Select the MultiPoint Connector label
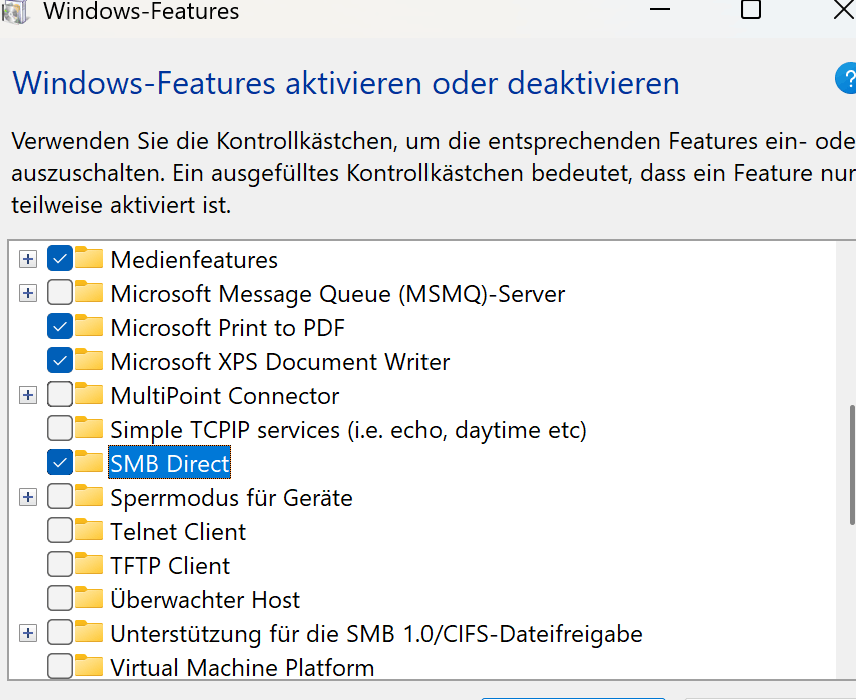856x700 pixels. [x=224, y=395]
